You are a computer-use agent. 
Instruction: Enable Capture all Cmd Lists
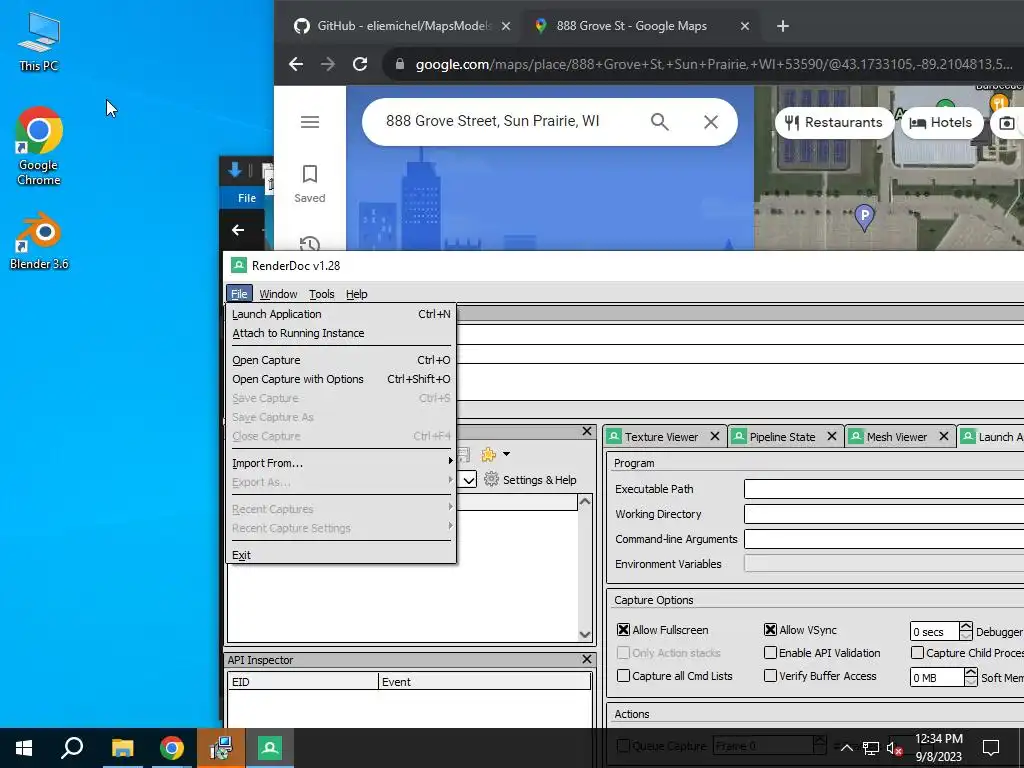coord(624,676)
